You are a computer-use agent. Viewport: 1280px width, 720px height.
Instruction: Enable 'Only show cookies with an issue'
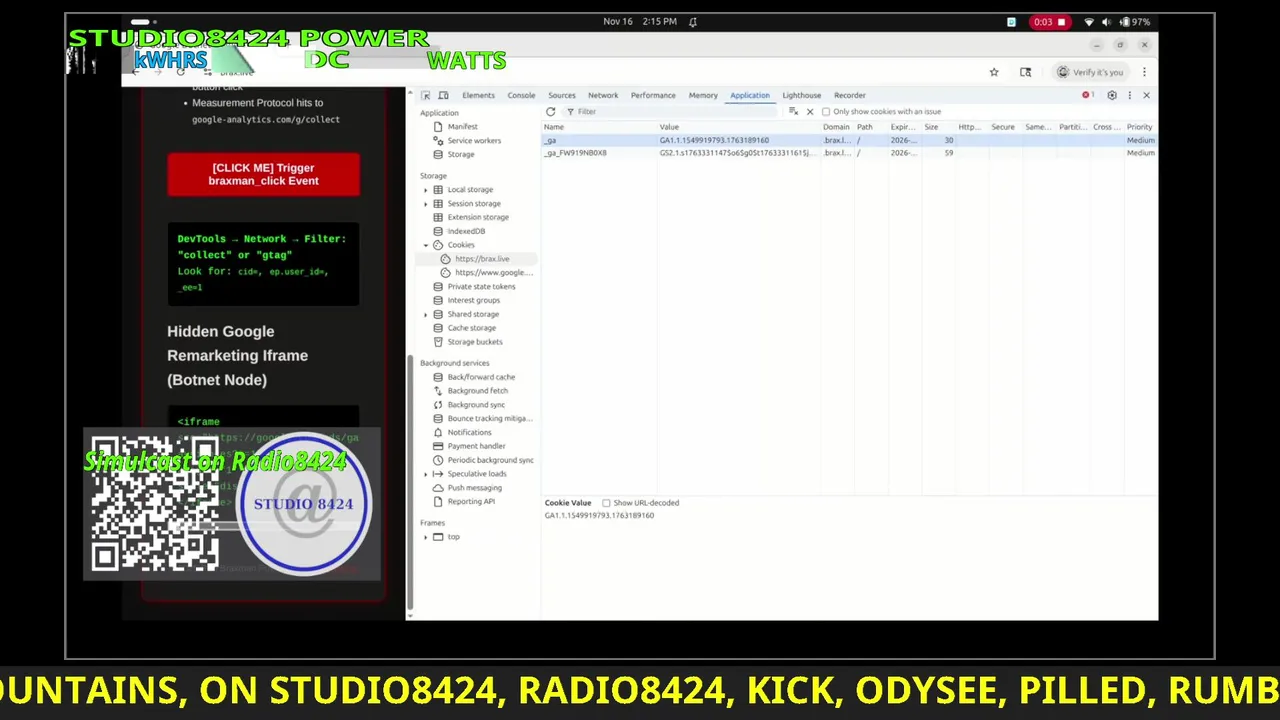(x=826, y=112)
